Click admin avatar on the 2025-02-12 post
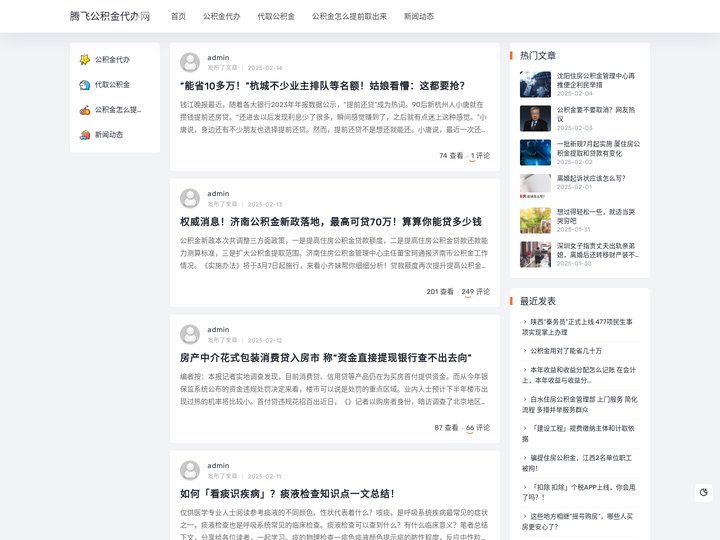This screenshot has width=720, height=540. tap(190, 334)
